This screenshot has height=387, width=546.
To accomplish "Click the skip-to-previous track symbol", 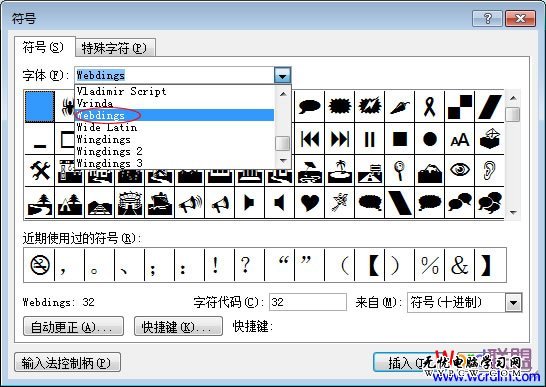I will 310,139.
